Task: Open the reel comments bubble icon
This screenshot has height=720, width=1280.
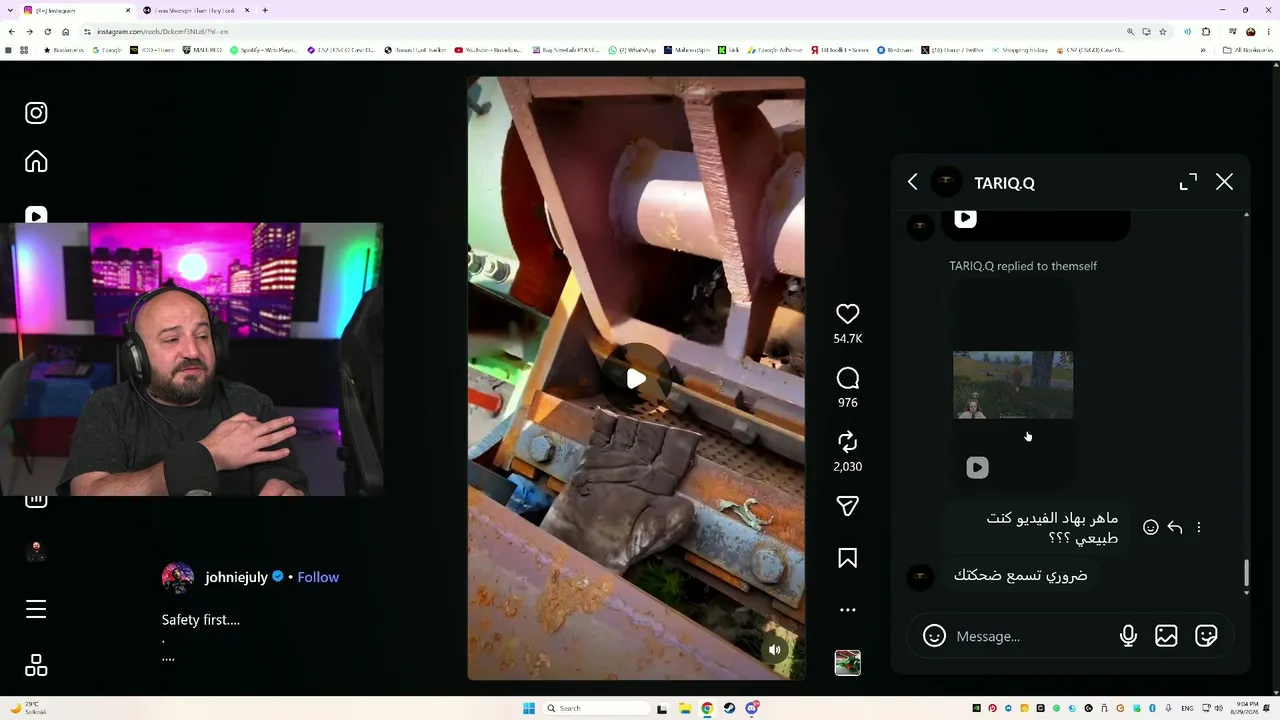Action: 847,378
